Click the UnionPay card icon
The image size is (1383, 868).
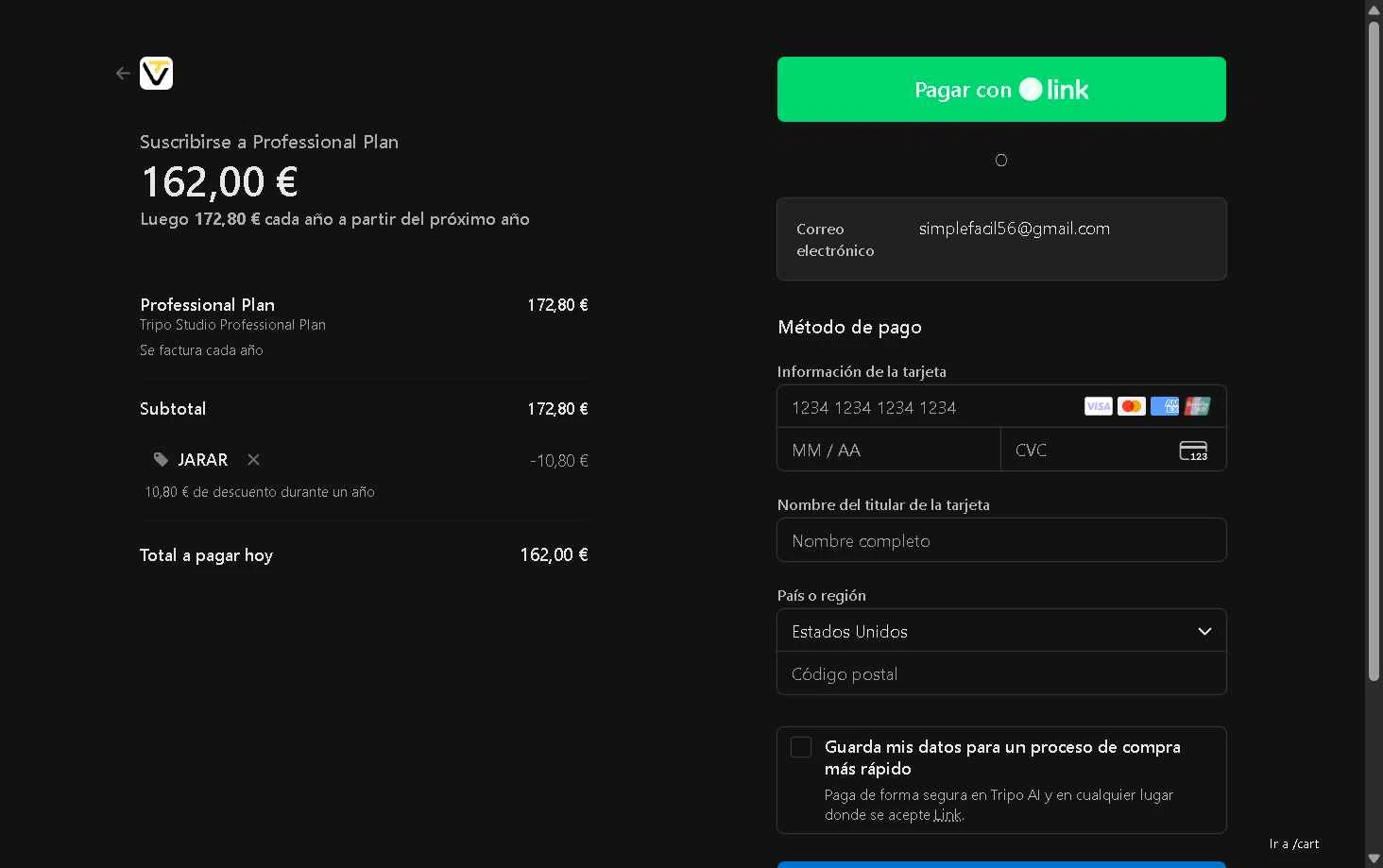click(x=1197, y=406)
